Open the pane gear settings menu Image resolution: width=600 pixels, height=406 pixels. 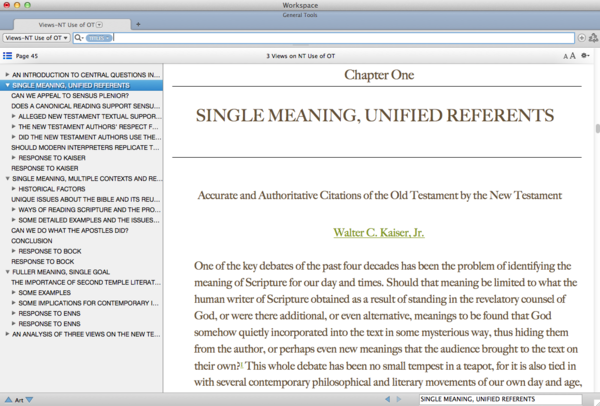pyautogui.click(x=585, y=56)
